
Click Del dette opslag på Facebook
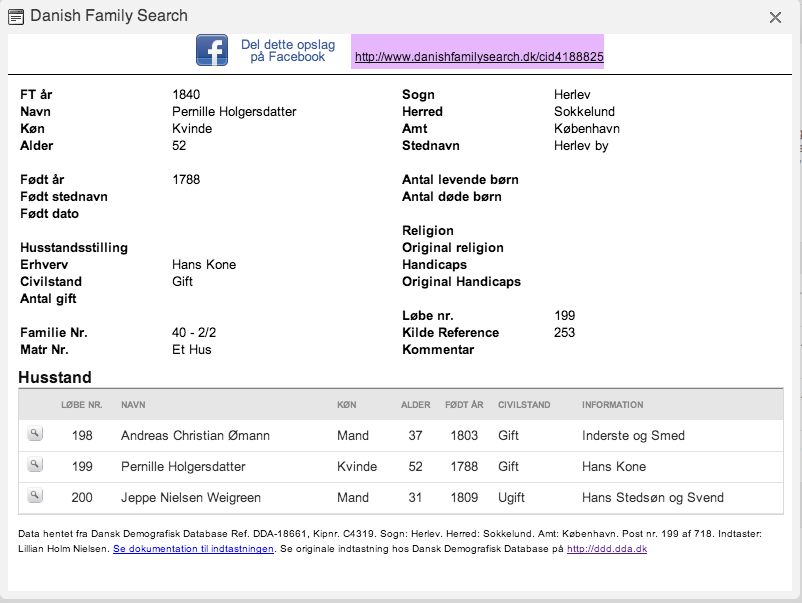tap(288, 51)
